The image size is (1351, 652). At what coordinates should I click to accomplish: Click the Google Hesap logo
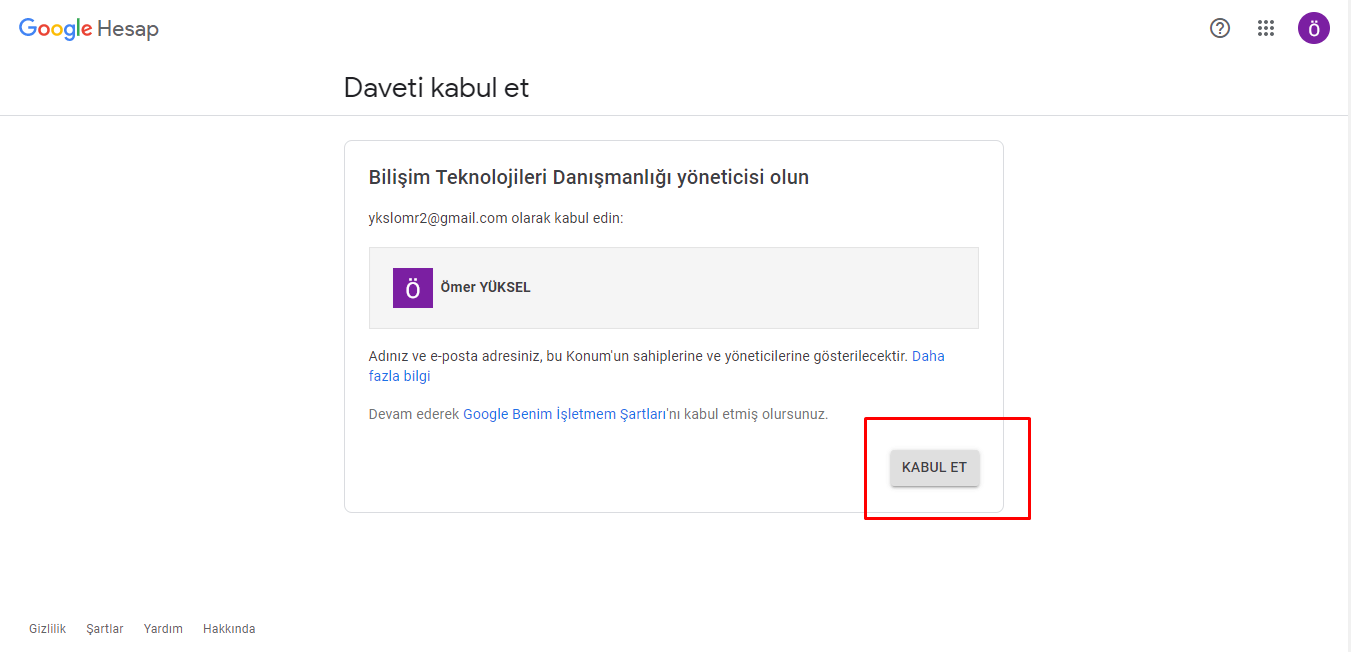[89, 29]
